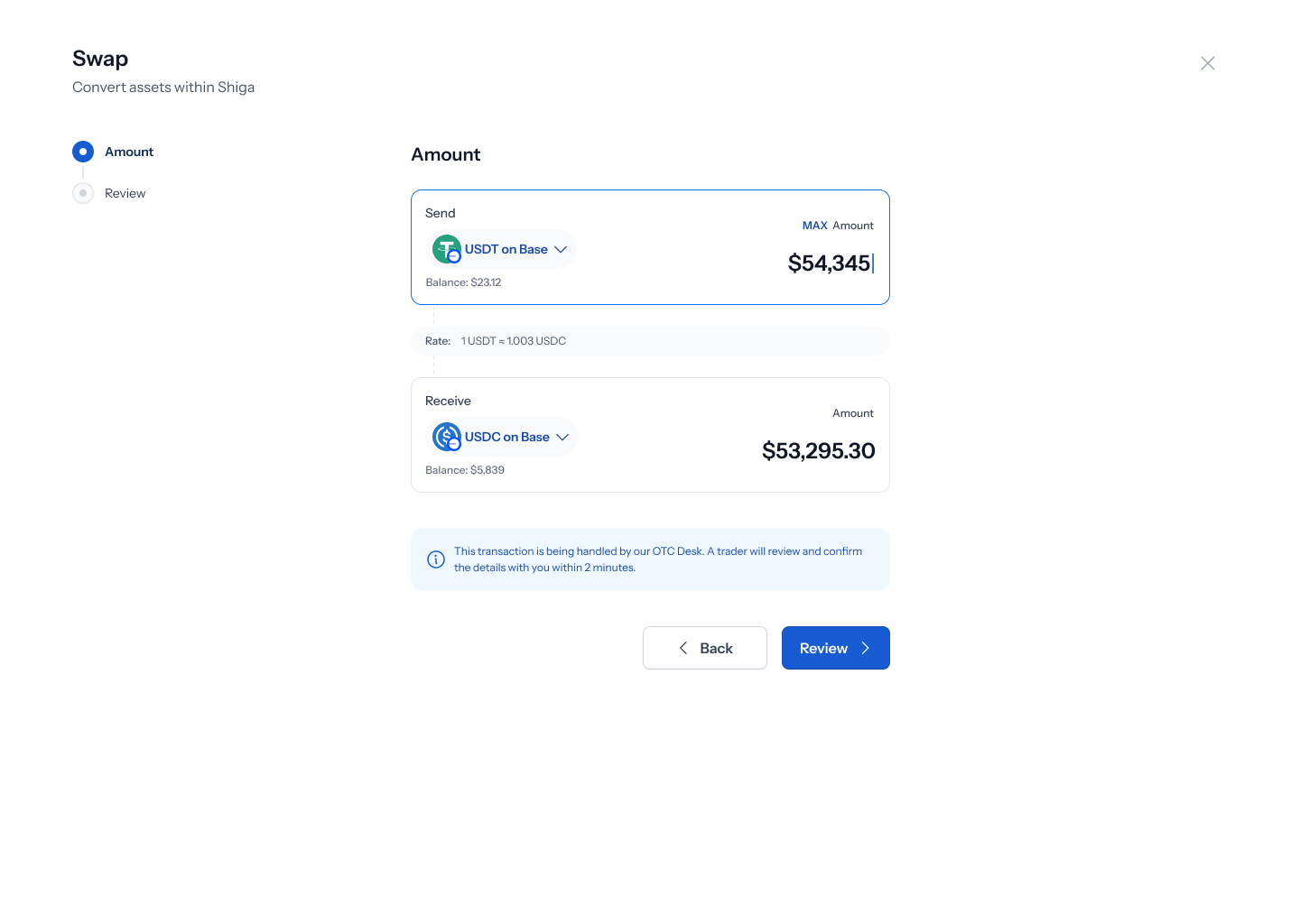
Task: Click the Amount step label
Action: pos(129,152)
